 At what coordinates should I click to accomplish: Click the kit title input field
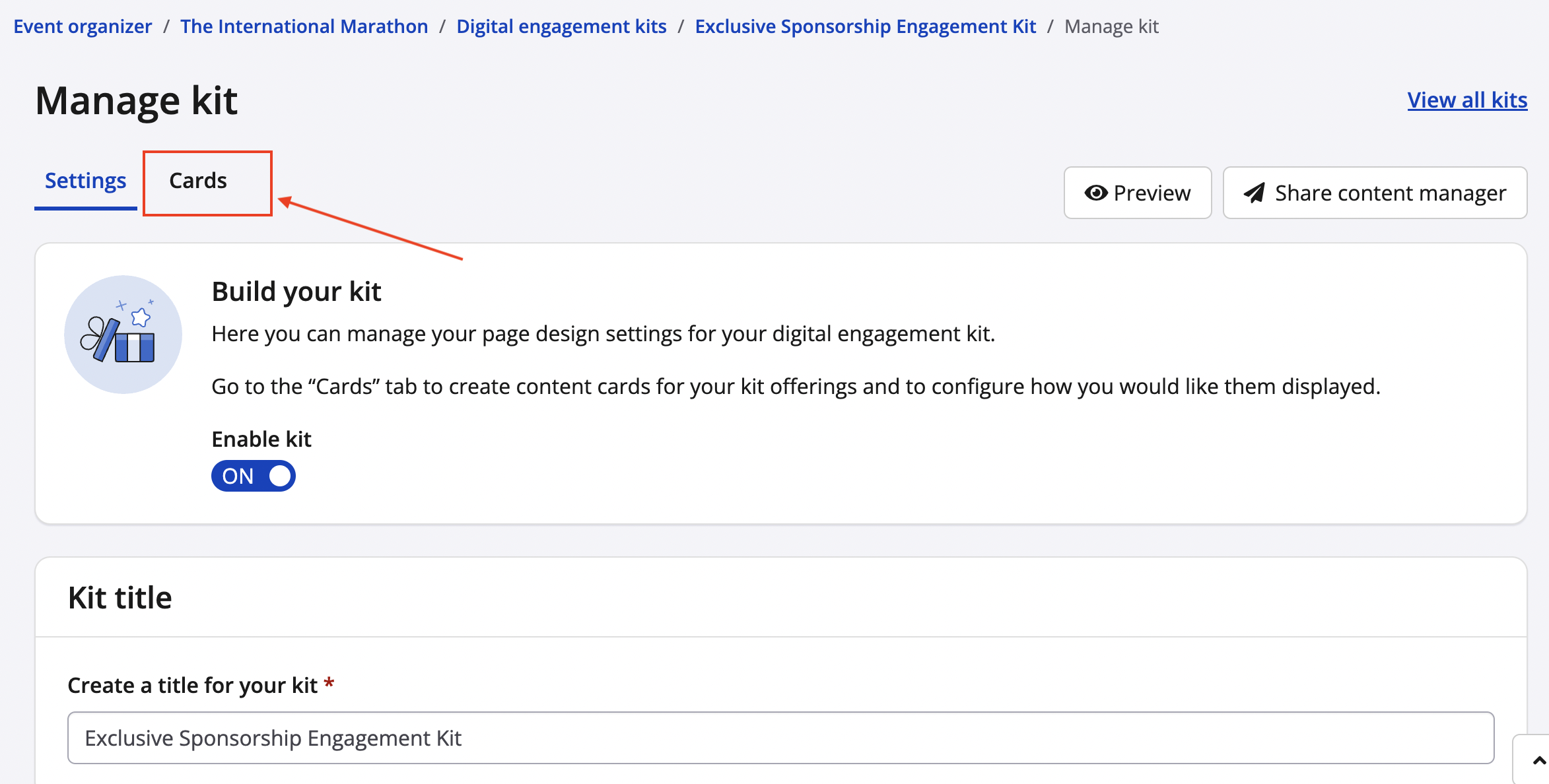tap(780, 738)
